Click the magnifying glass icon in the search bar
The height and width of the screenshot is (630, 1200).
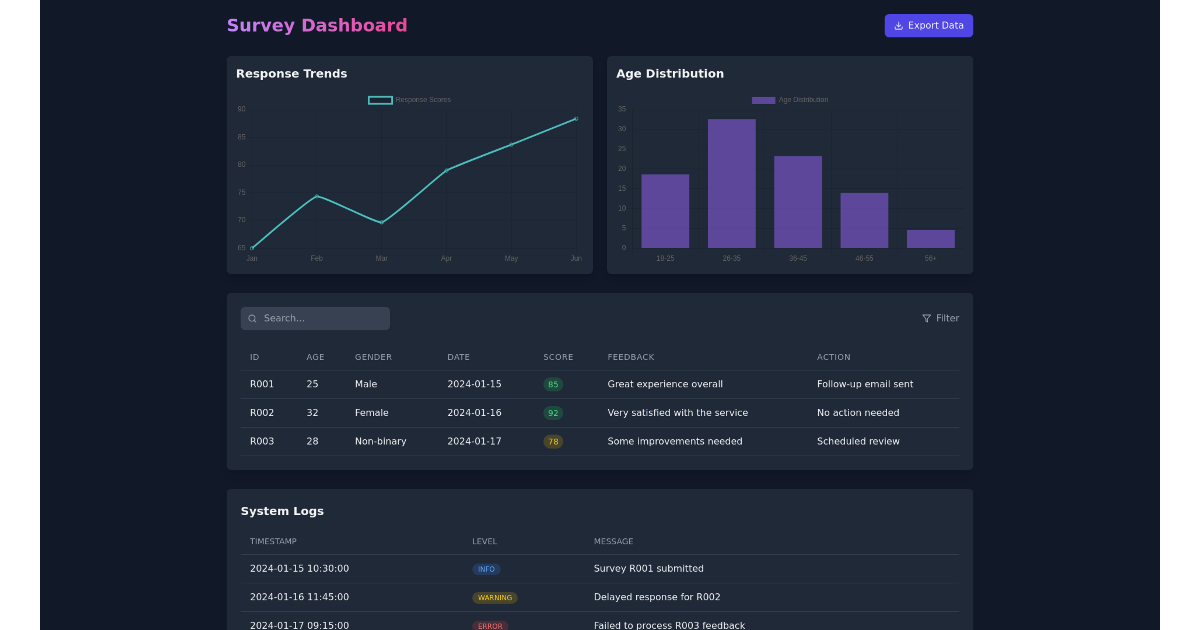[252, 318]
